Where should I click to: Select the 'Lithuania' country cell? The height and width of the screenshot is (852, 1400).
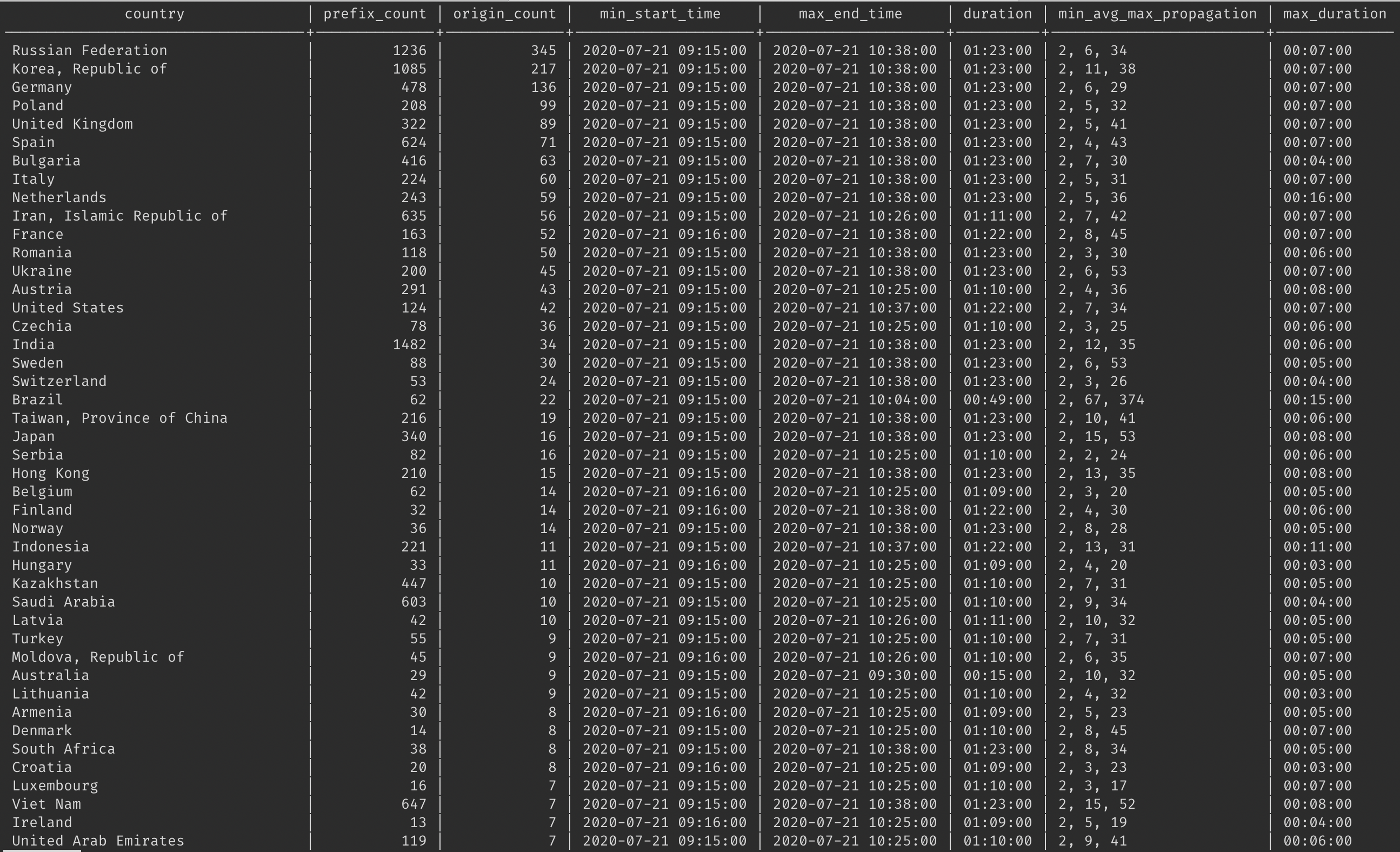[51, 694]
